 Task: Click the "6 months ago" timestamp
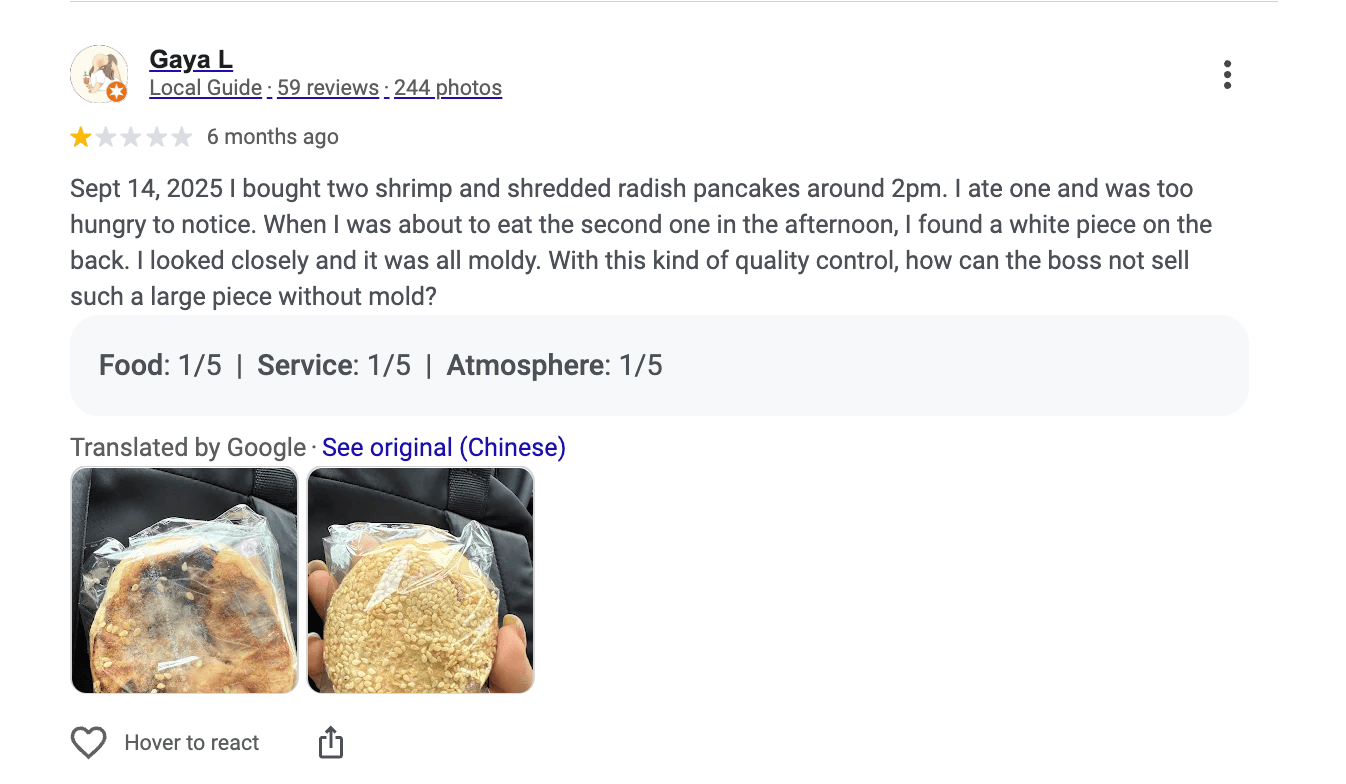(273, 137)
